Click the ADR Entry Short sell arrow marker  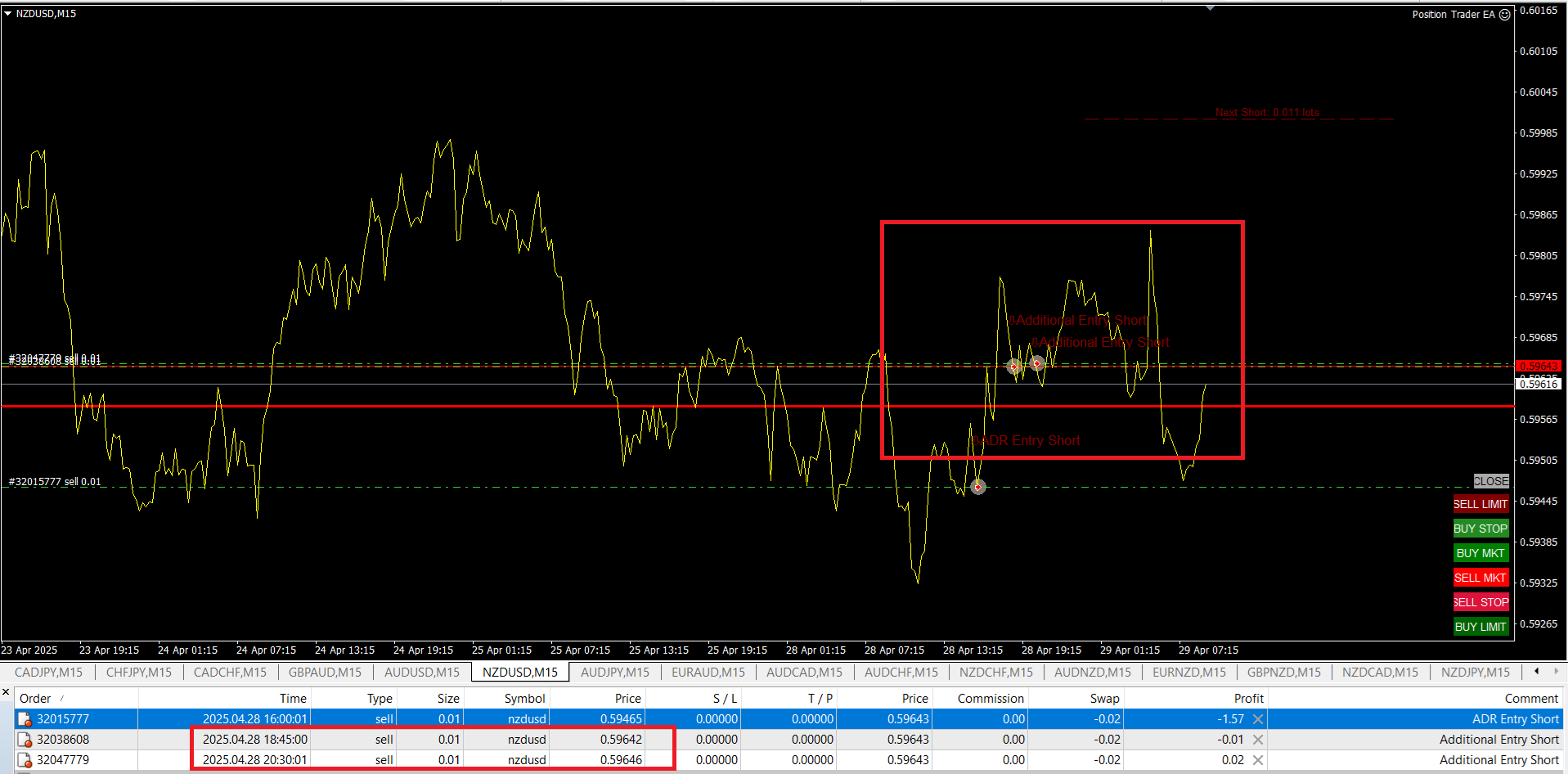[978, 487]
